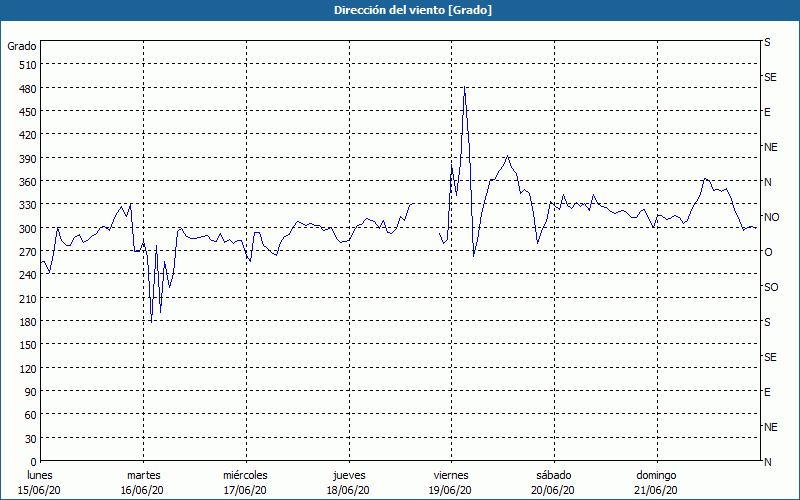
Task: Select the 'N' compass label beside 360
Action: point(768,182)
